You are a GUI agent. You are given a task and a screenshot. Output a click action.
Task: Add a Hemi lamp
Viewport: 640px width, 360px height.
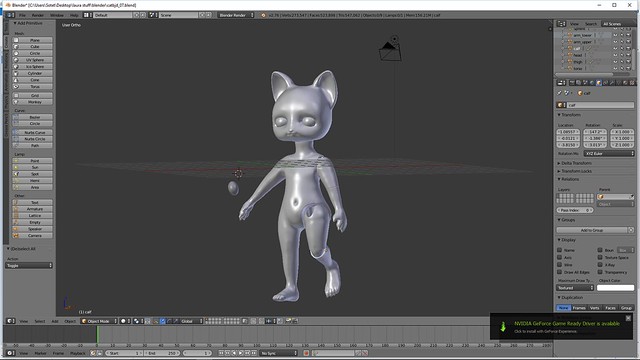tap(32, 180)
